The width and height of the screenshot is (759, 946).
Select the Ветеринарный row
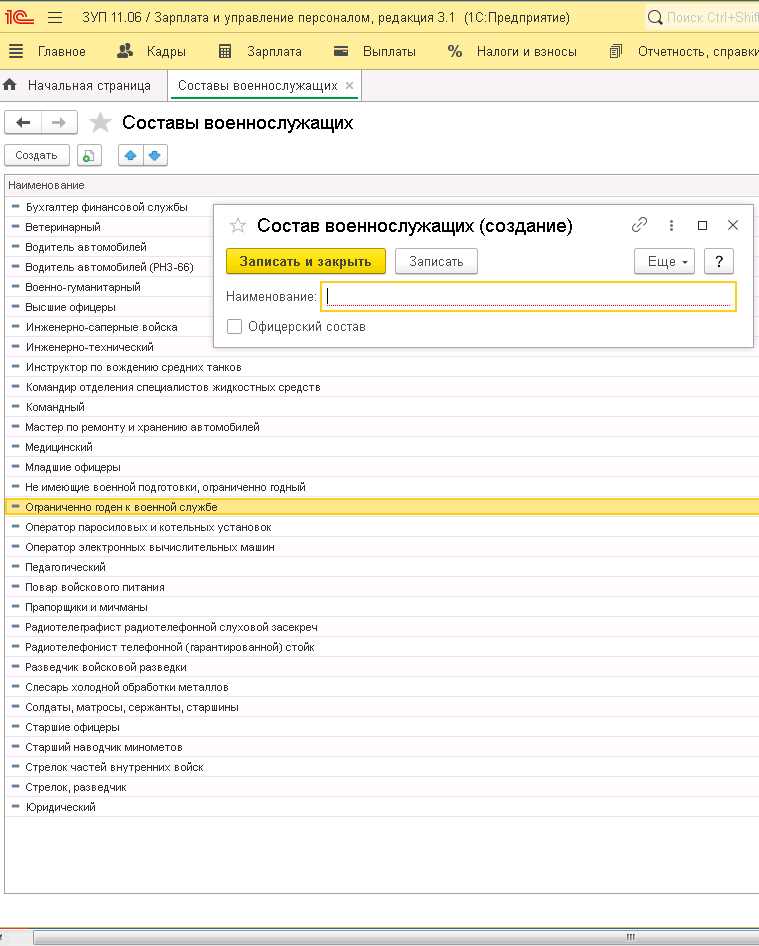click(x=109, y=227)
